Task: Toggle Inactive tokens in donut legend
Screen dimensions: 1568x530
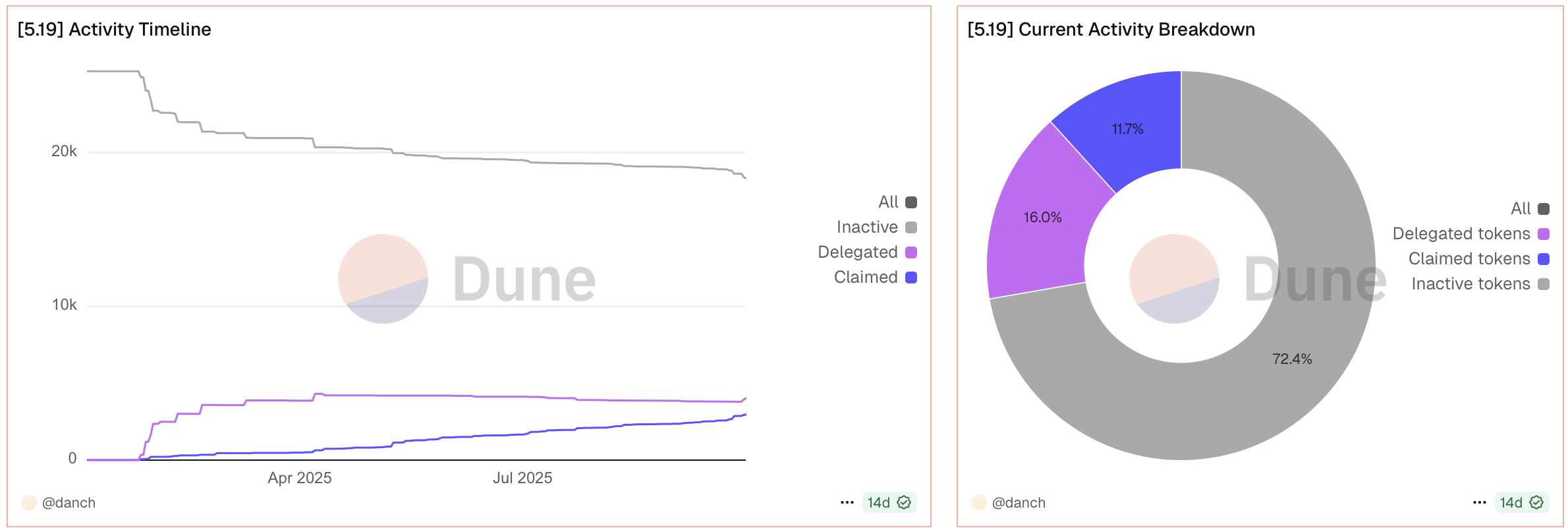Action: (x=1479, y=284)
